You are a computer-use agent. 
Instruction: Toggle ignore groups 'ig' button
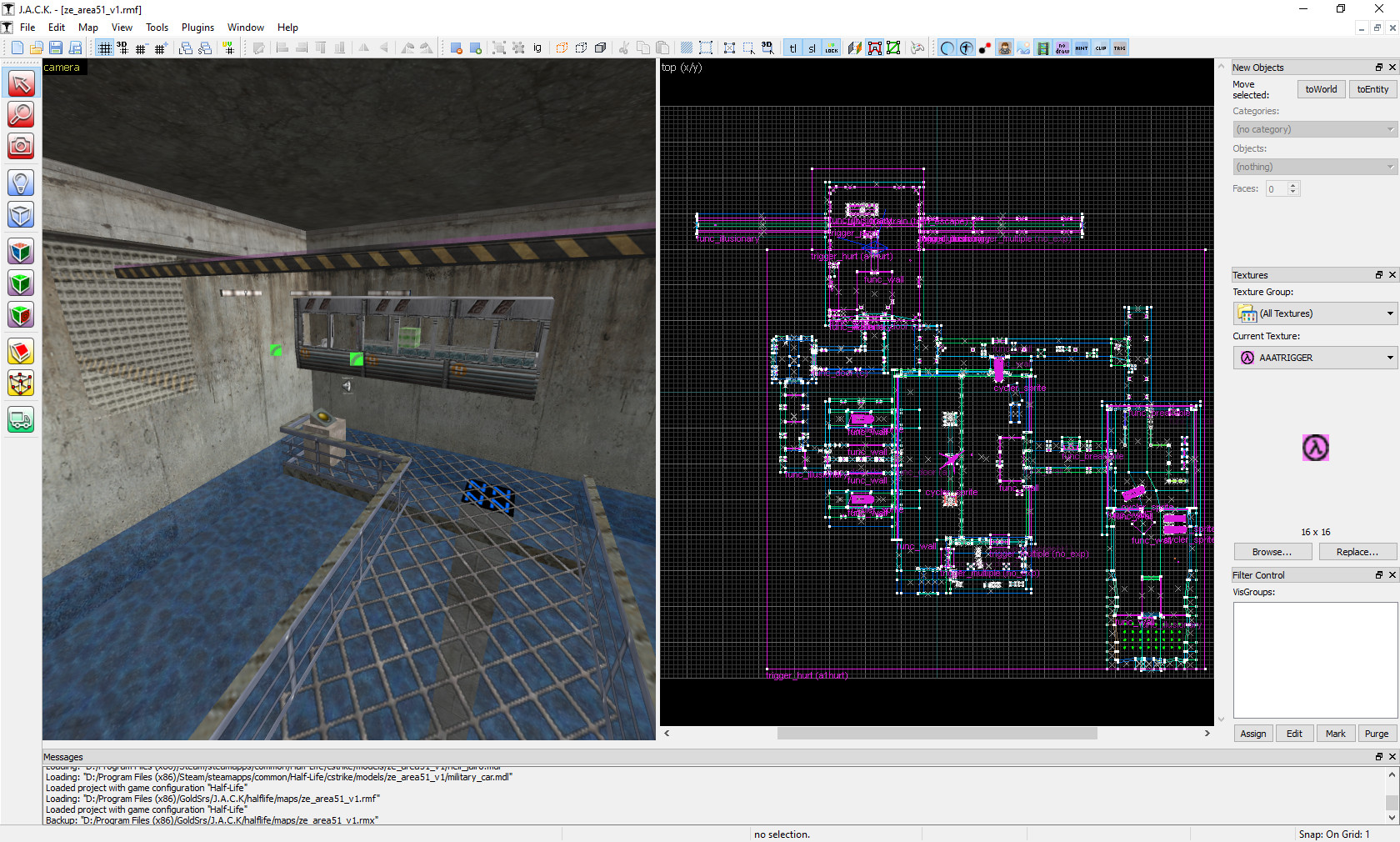[x=537, y=48]
